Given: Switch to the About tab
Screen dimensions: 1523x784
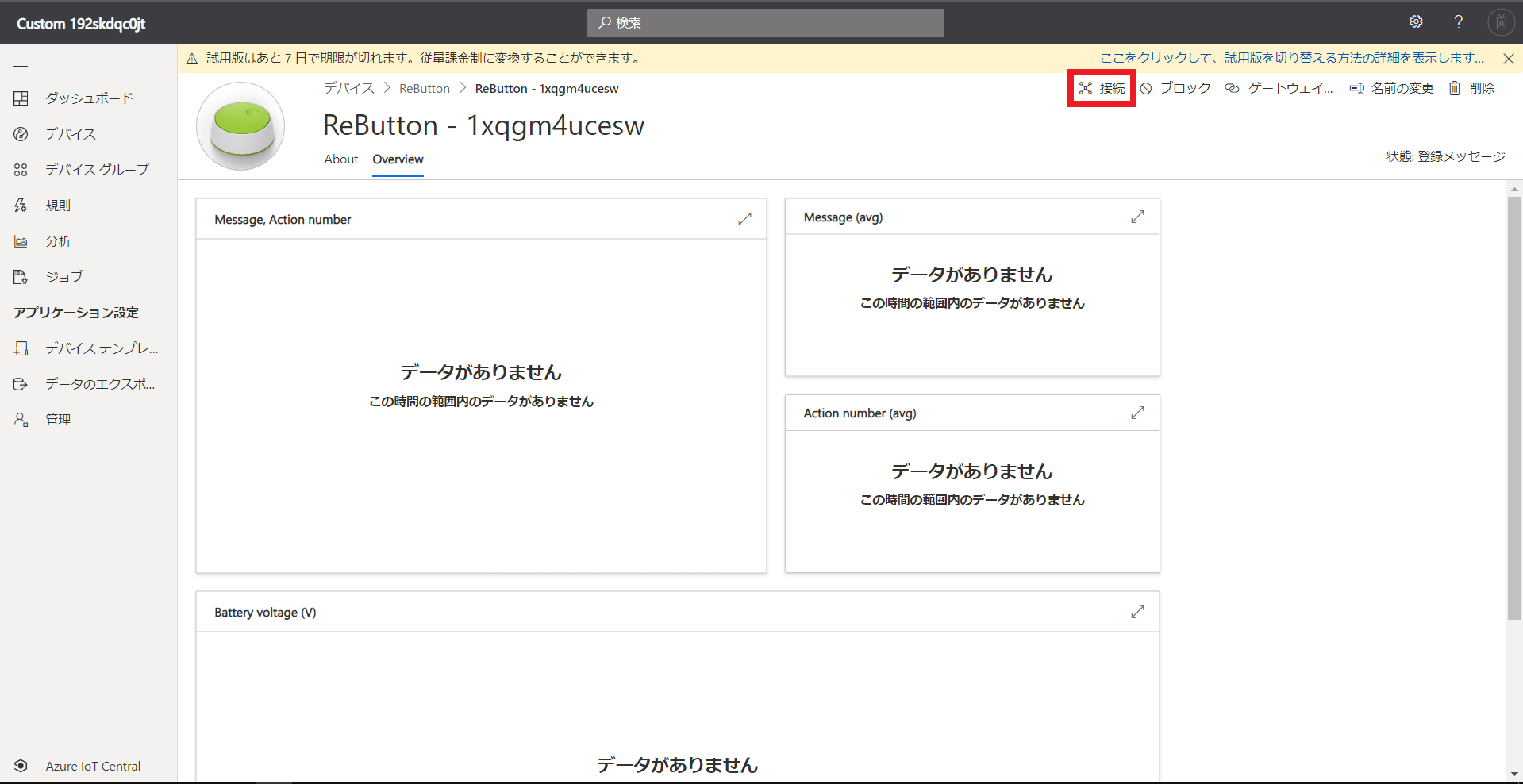Looking at the screenshot, I should coord(341,159).
